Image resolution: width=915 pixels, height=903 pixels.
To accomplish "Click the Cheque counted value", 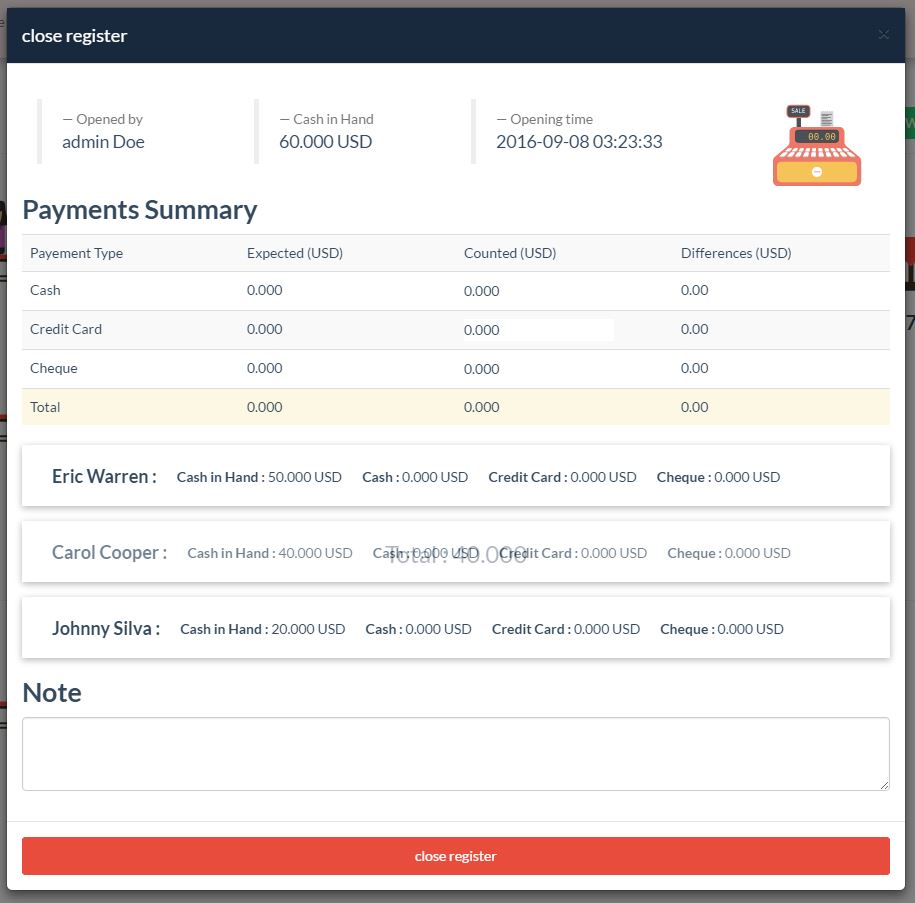I will point(482,369).
